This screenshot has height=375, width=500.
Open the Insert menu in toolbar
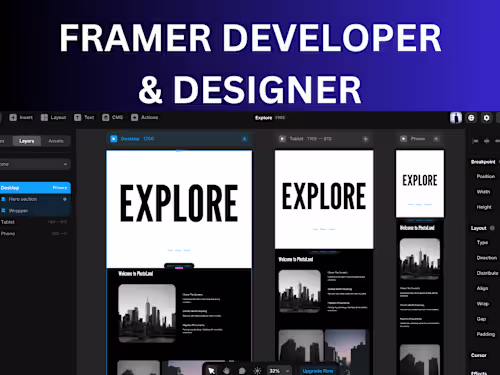point(21,117)
